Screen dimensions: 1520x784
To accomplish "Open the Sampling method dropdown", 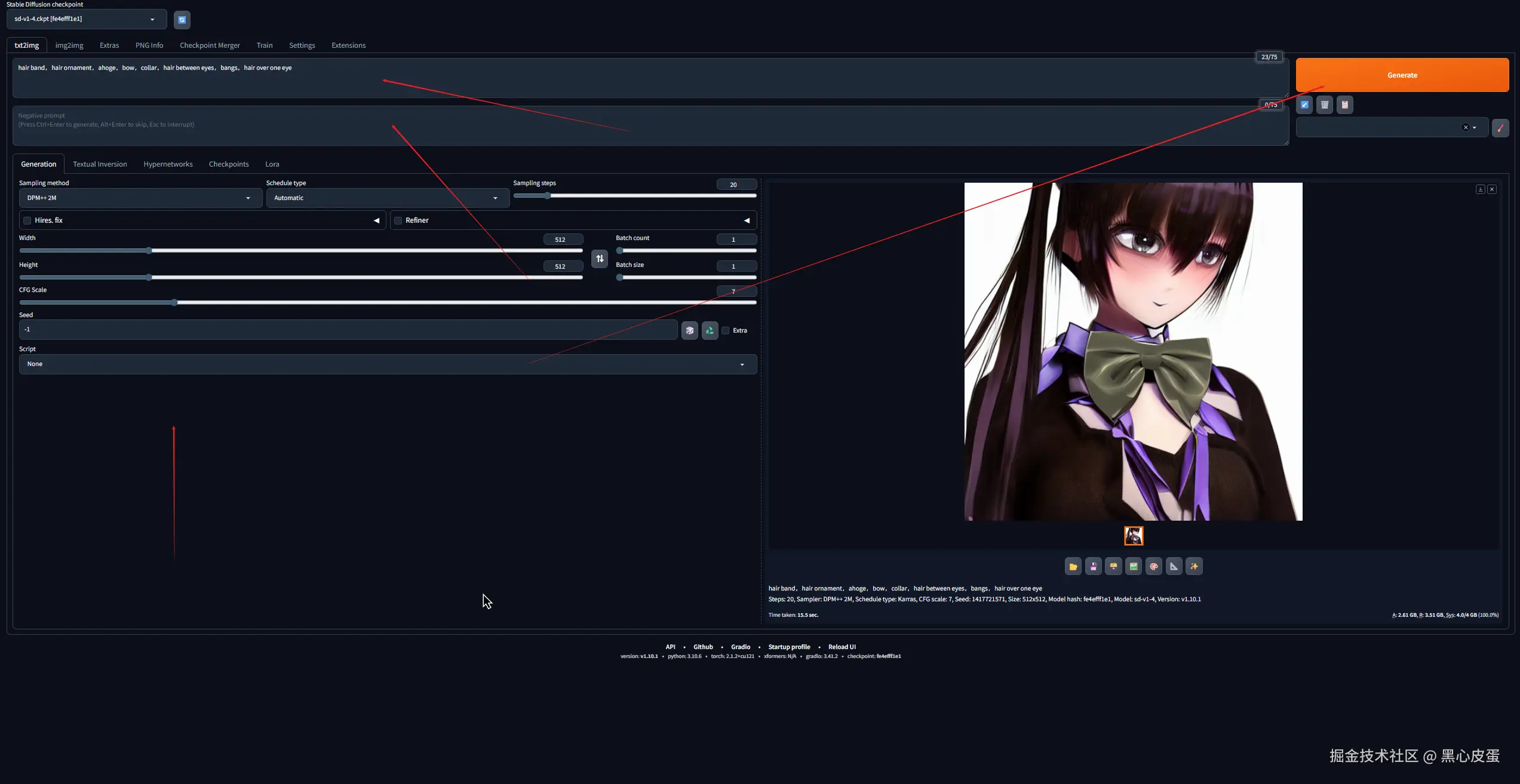I will pyautogui.click(x=139, y=198).
